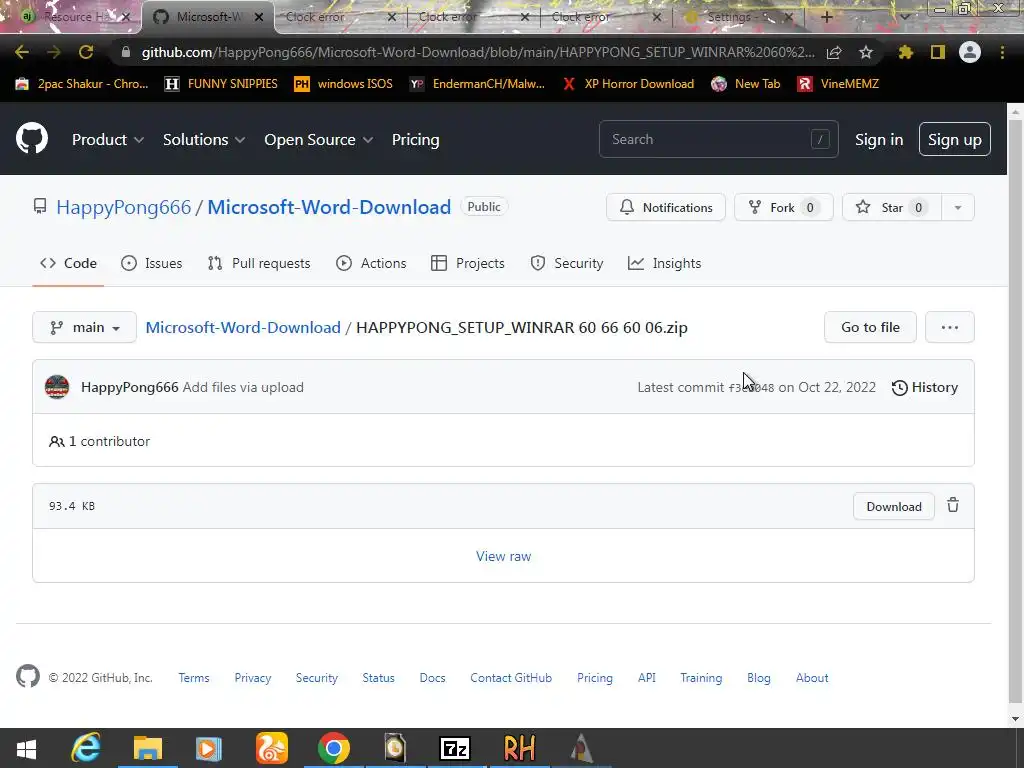Click the site lock icon in address bar

click(126, 52)
